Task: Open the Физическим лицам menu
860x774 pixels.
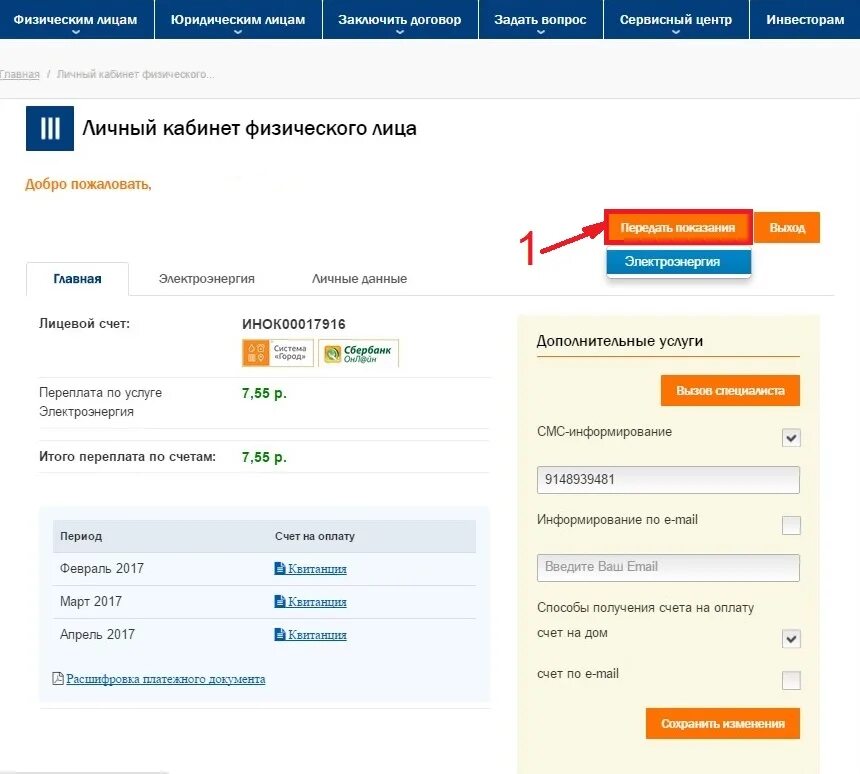Action: tap(76, 20)
